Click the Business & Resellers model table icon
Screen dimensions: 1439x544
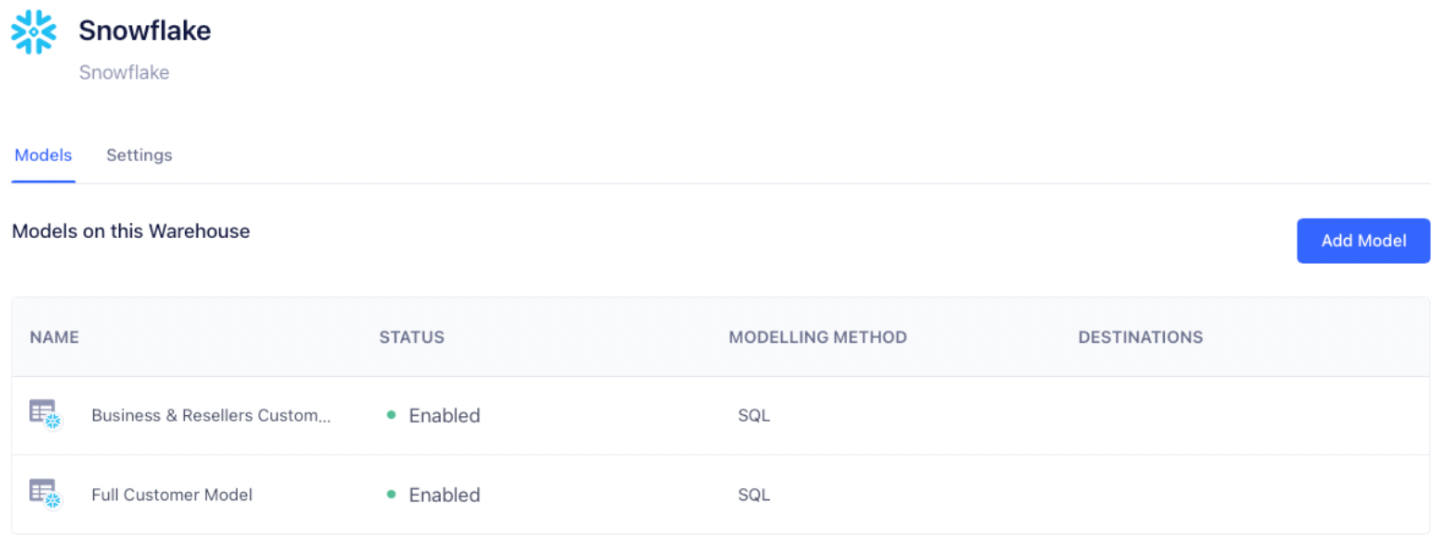[45, 414]
